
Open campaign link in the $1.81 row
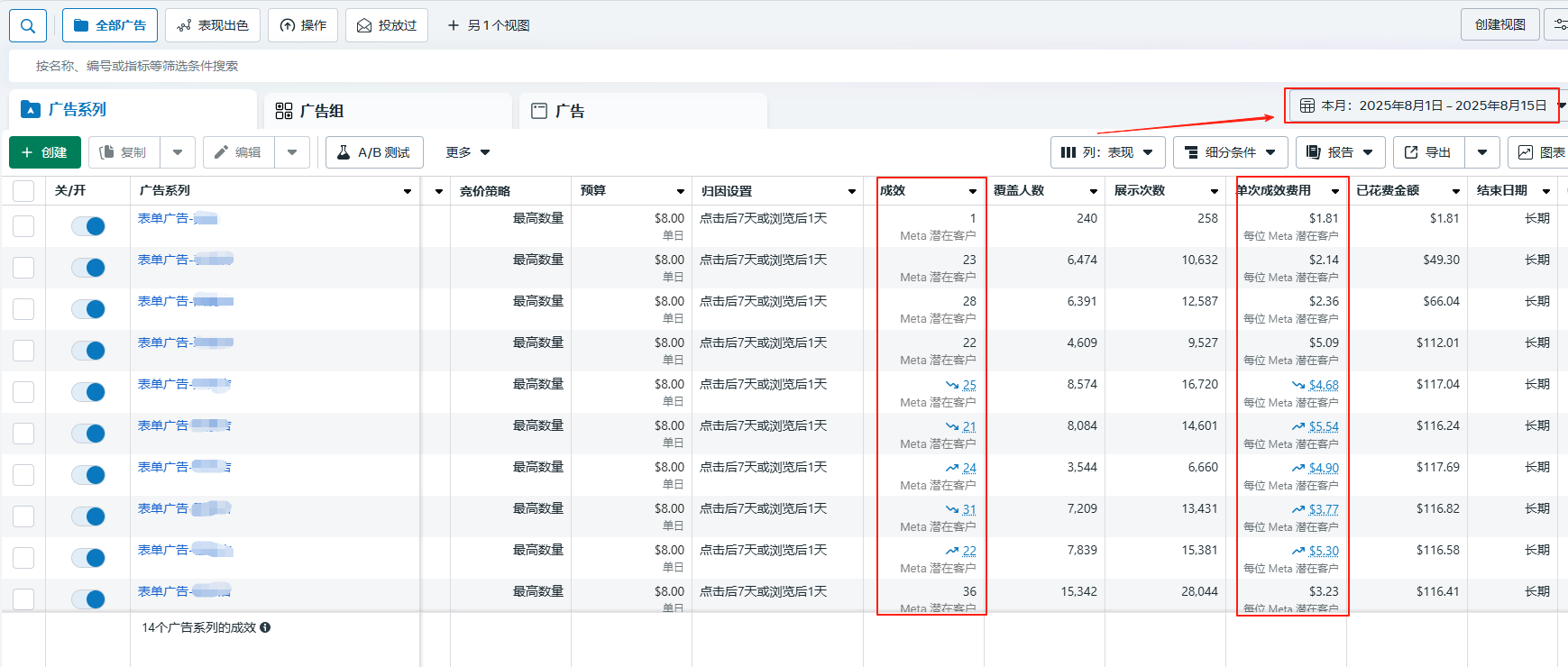(178, 218)
